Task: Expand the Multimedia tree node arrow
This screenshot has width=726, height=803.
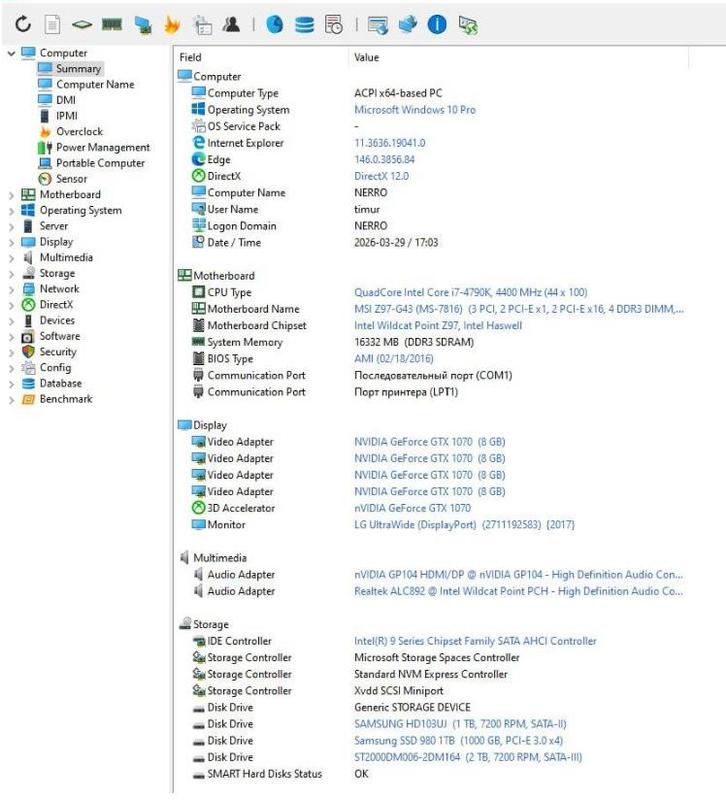Action: [11, 258]
